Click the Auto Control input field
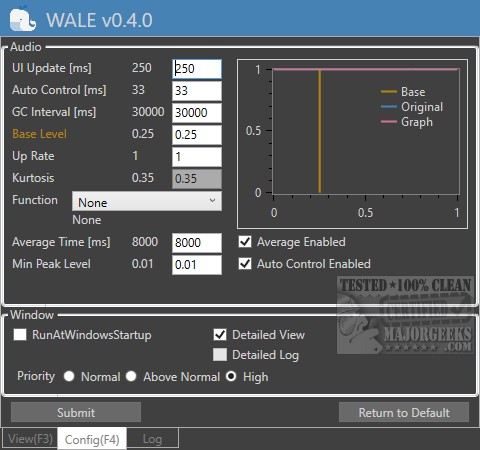This screenshot has height=450, width=480. tap(197, 91)
